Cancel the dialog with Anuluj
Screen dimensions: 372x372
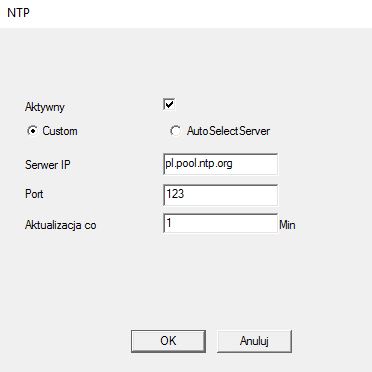(x=254, y=341)
